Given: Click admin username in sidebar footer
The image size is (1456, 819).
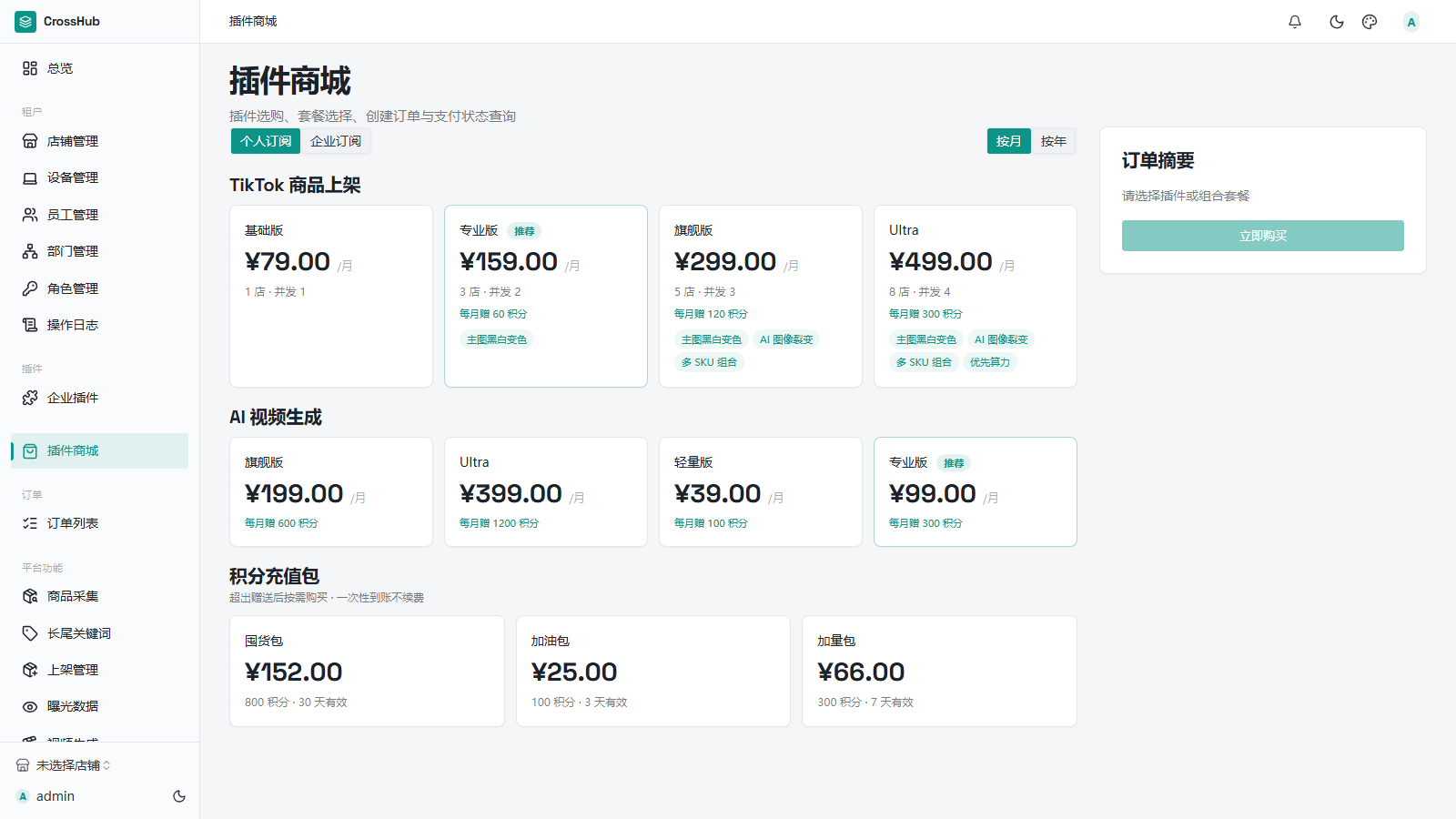Looking at the screenshot, I should pos(56,796).
